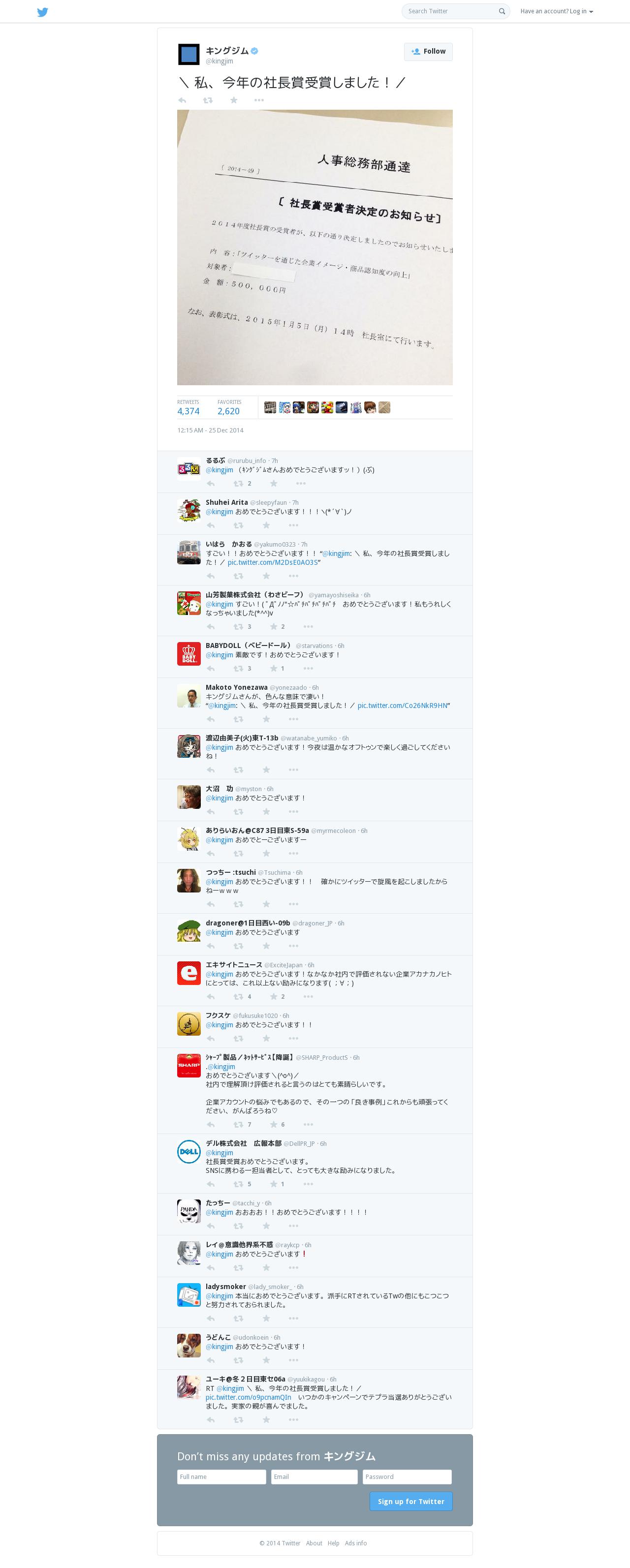Click the Full name signup field
Image resolution: width=630 pixels, height=1568 pixels.
coord(221,1476)
